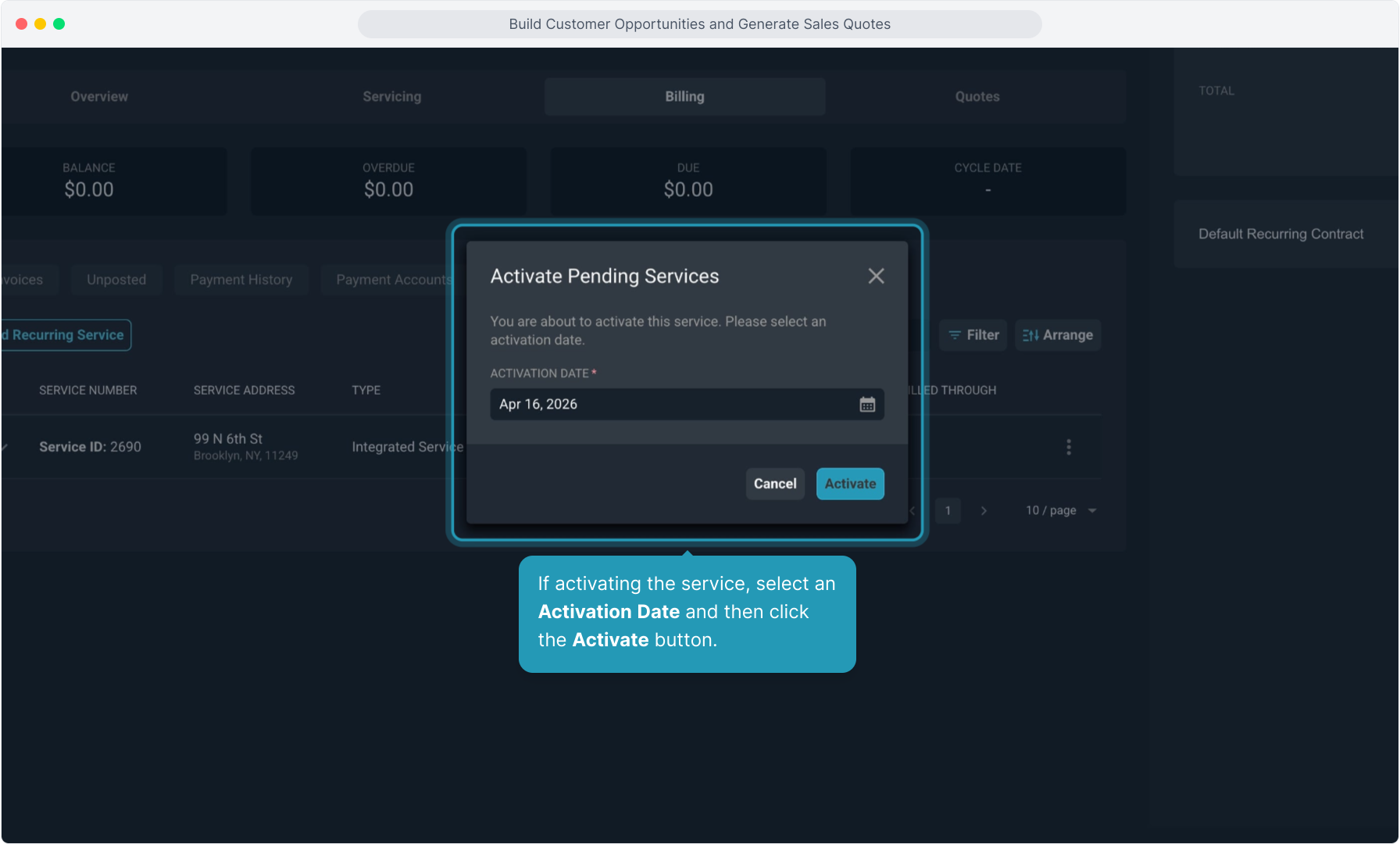This screenshot has width=1400, height=844.
Task: Expand the 10 / page dropdown
Action: click(x=1061, y=510)
